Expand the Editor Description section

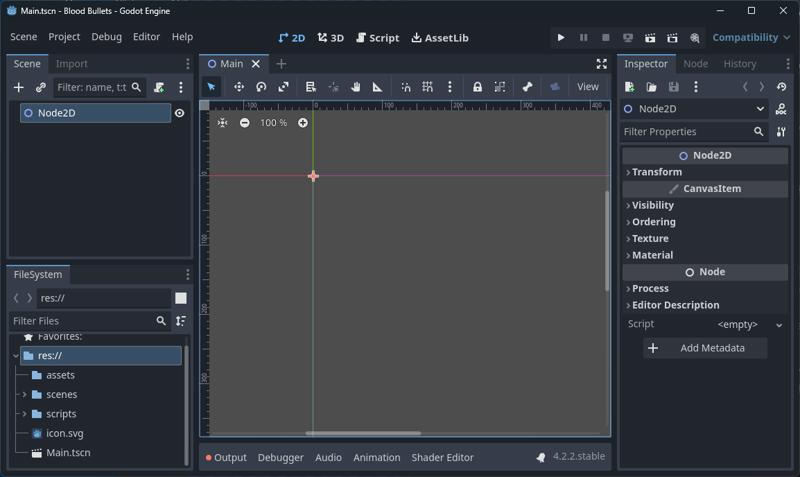[x=705, y=305]
